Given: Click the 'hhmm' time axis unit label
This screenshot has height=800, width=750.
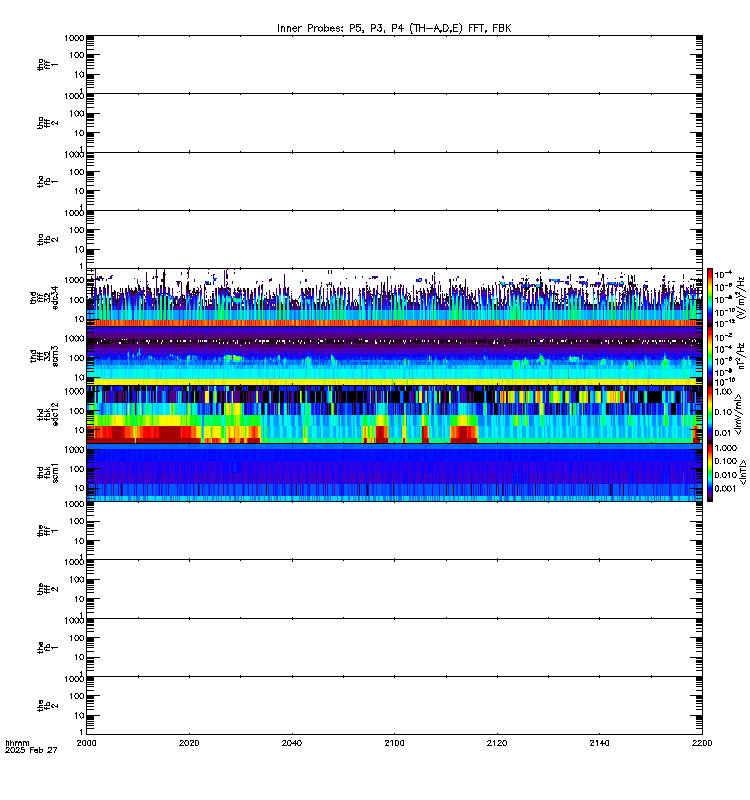Looking at the screenshot, I should pyautogui.click(x=17, y=743).
